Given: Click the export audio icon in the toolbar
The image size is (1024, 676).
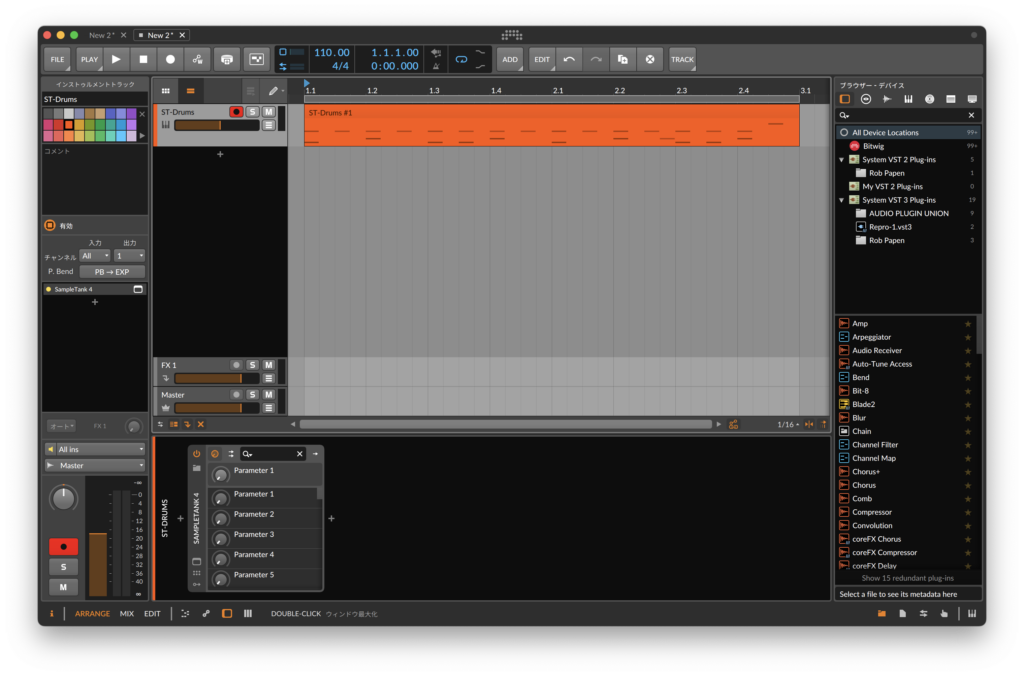Looking at the screenshot, I should [227, 59].
